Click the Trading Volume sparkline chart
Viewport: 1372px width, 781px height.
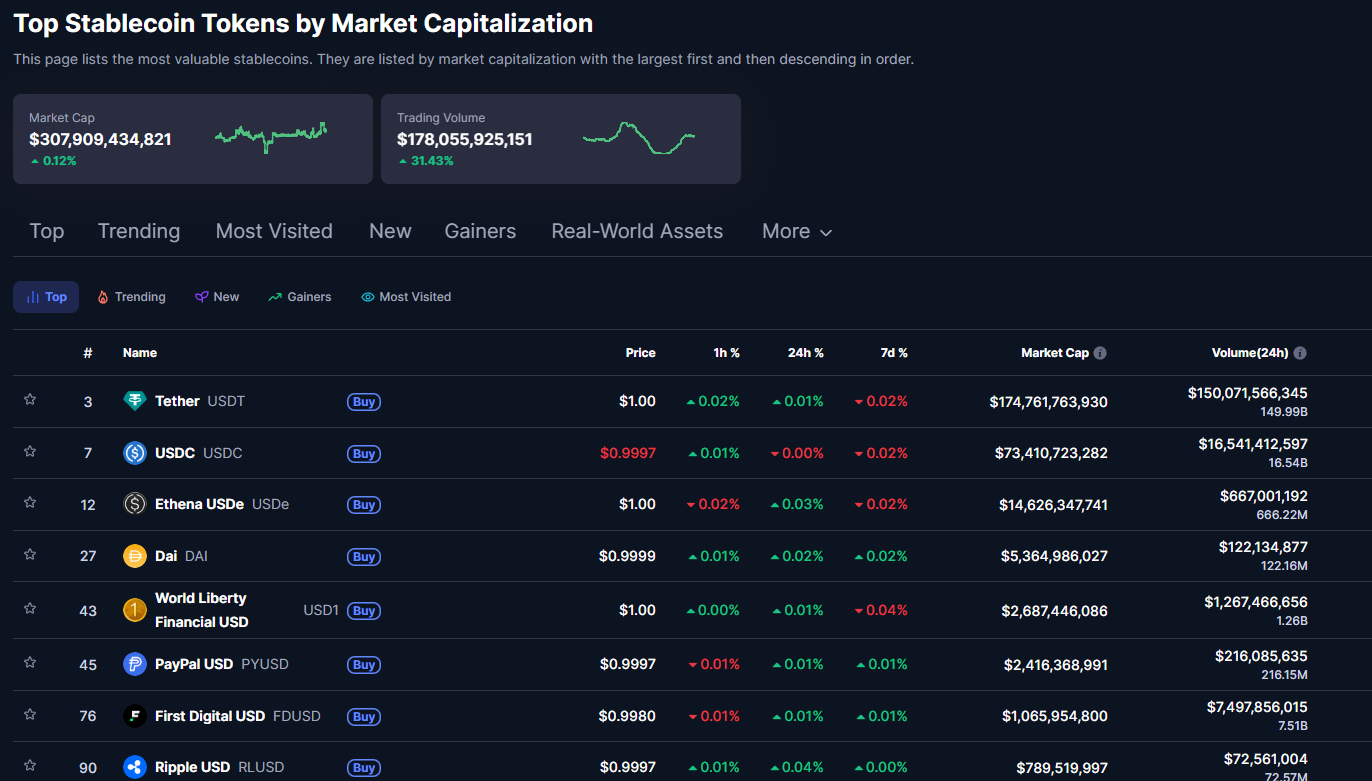click(x=639, y=137)
